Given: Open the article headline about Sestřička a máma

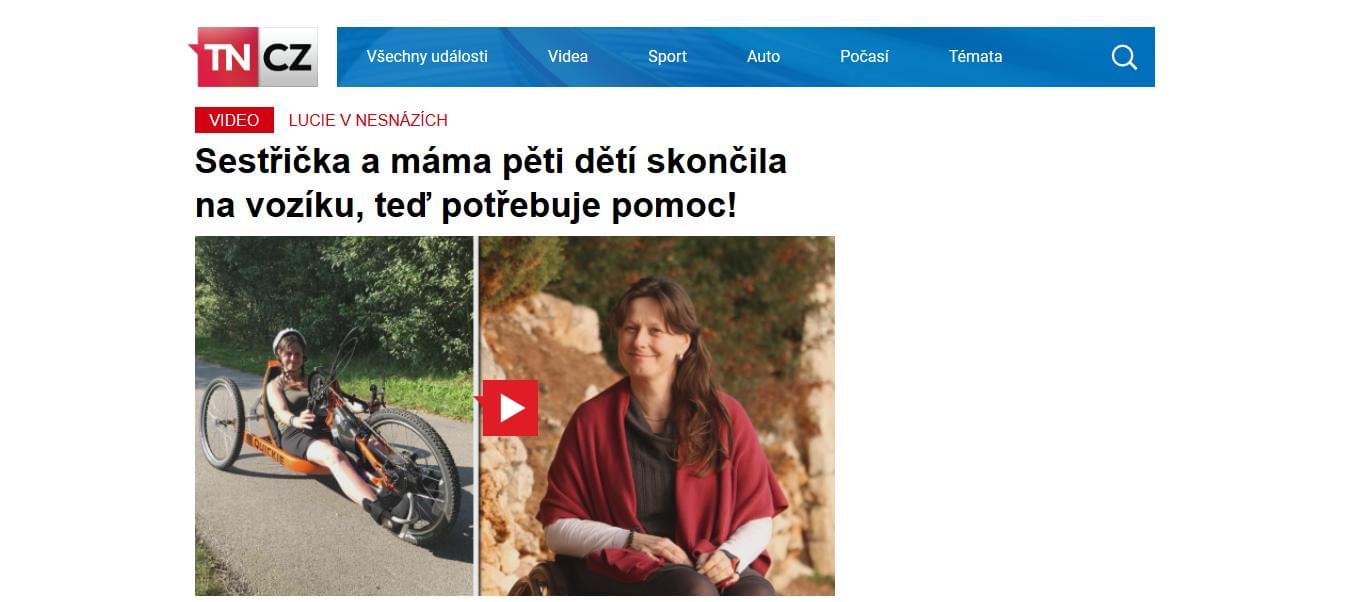Looking at the screenshot, I should point(491,183).
